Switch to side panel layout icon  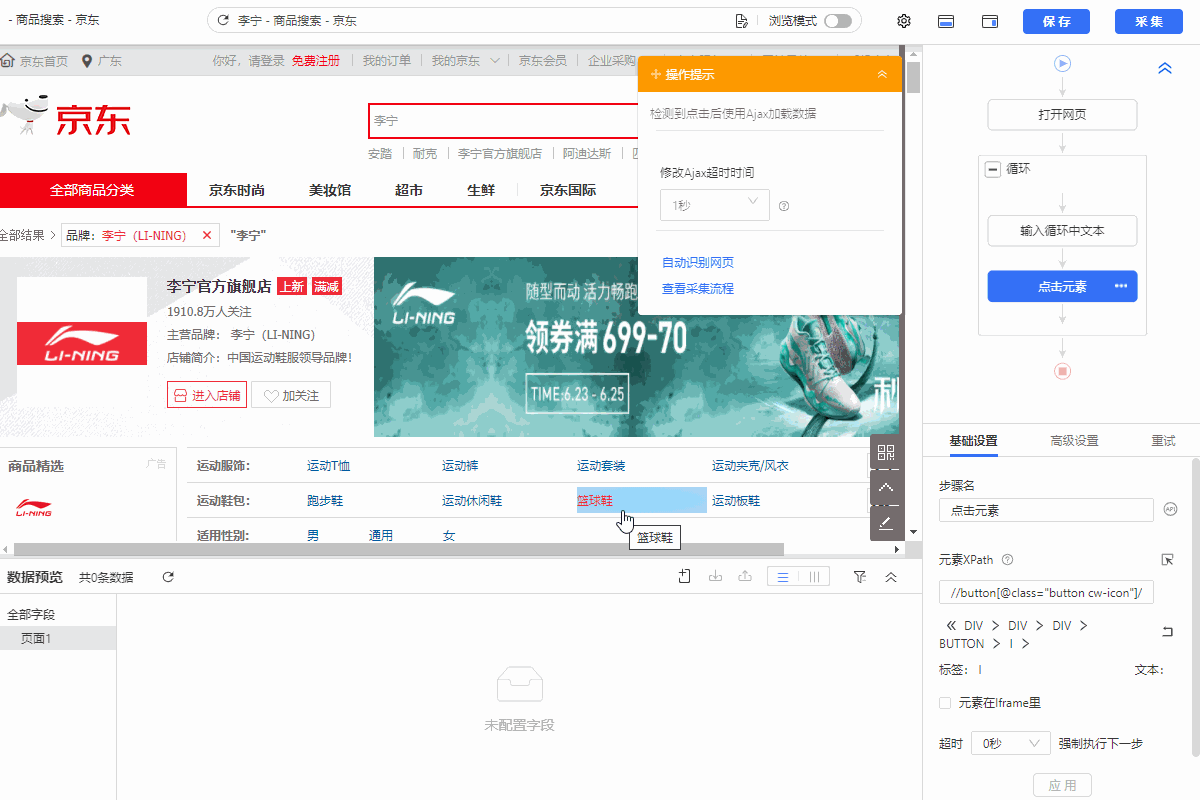tap(990, 21)
